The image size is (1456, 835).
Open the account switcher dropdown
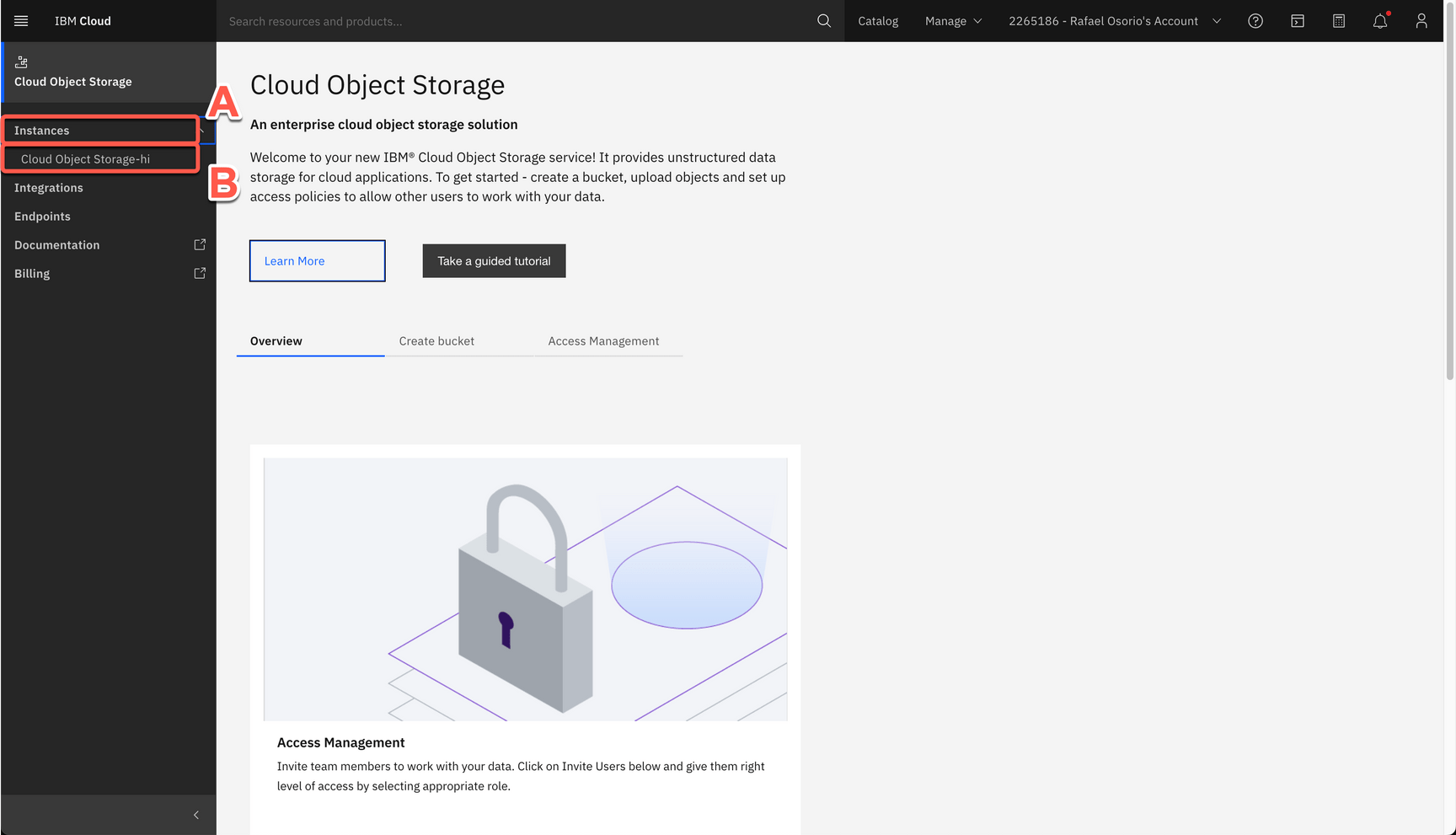pos(1114,21)
